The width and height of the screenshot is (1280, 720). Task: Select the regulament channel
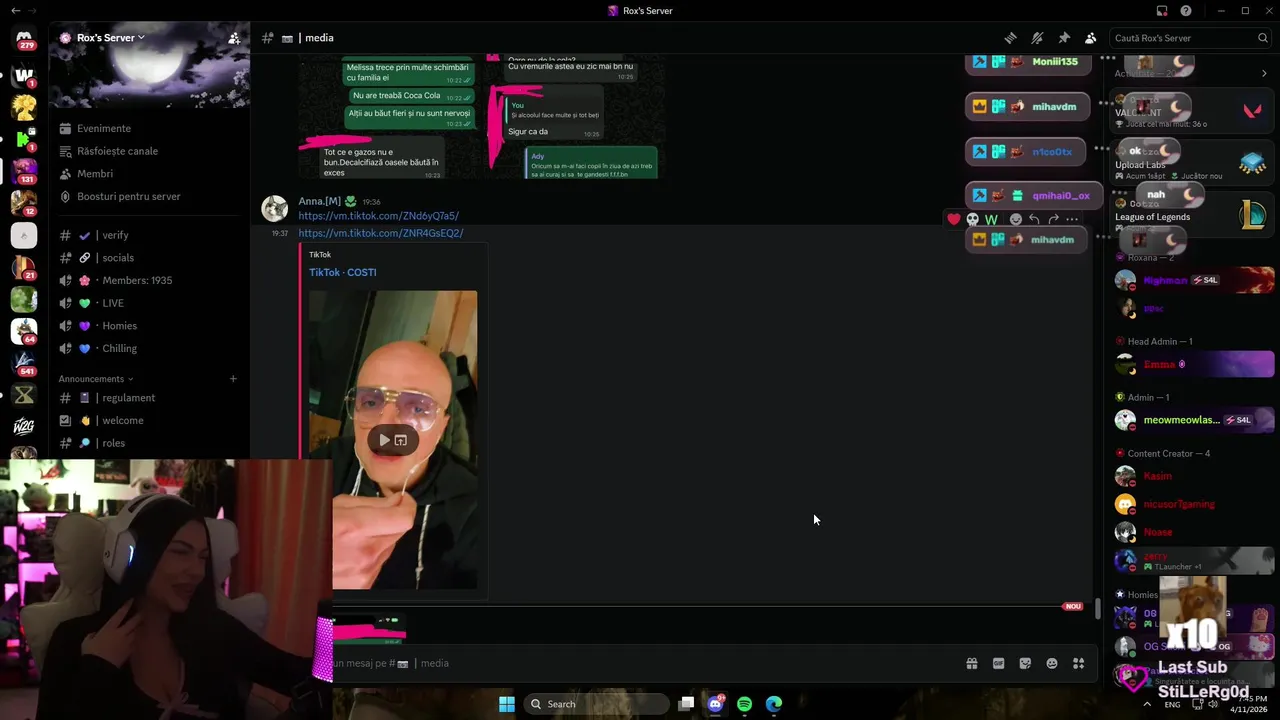click(150, 398)
